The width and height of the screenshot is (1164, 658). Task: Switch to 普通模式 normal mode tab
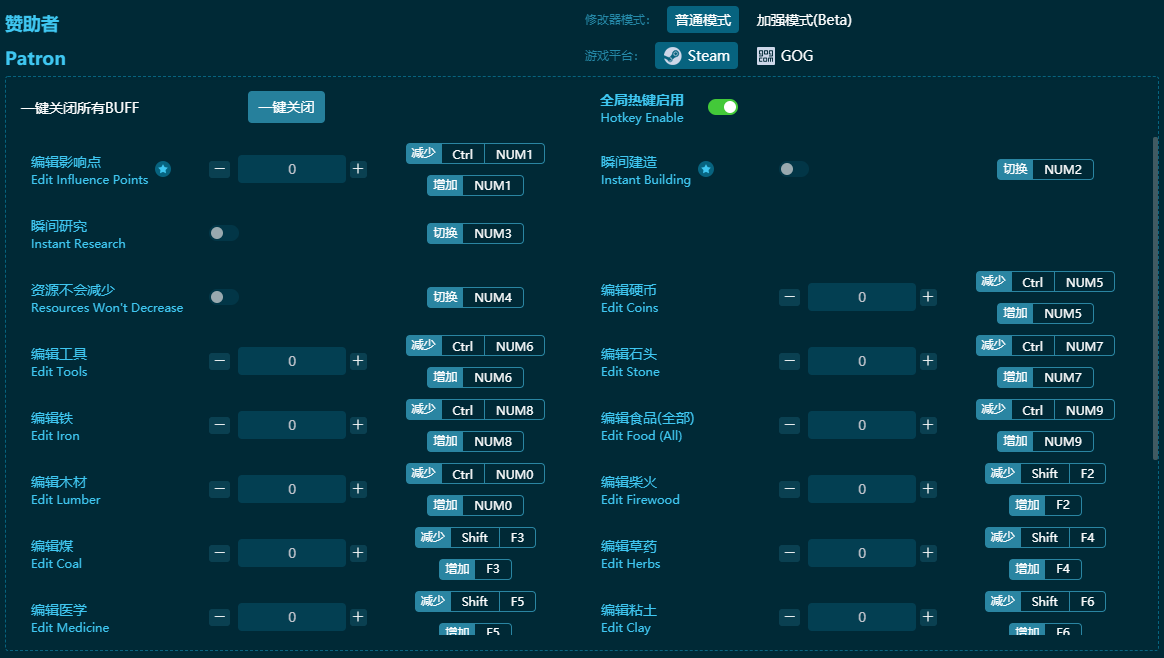tap(702, 20)
